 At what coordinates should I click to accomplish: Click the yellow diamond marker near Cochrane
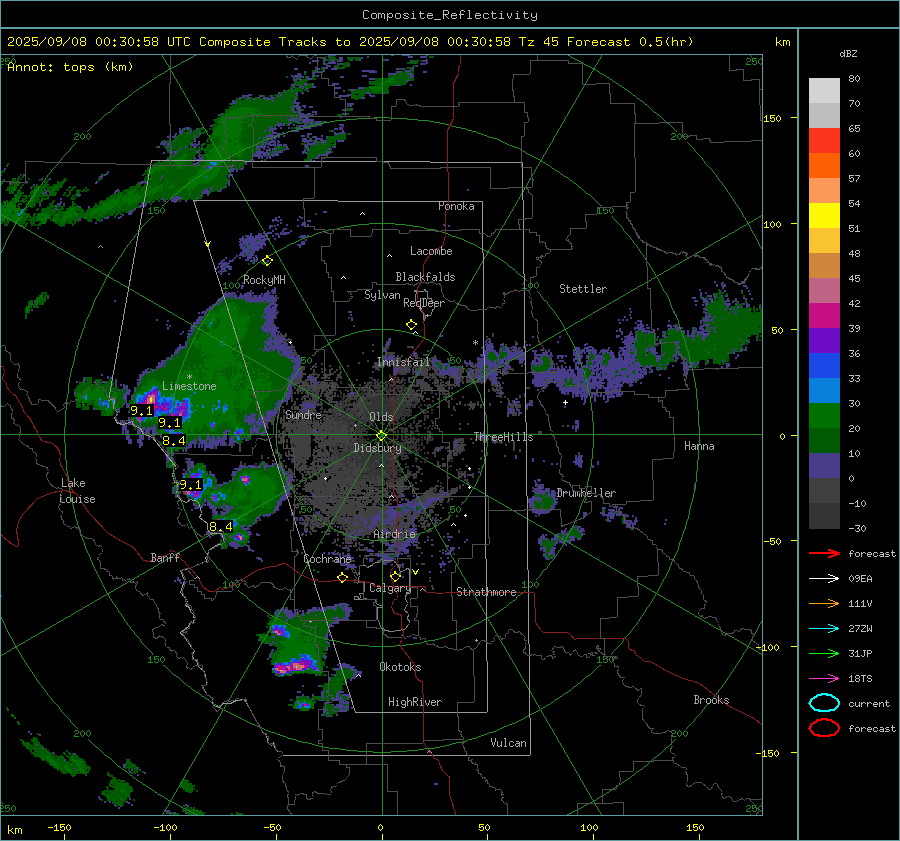coord(343,577)
